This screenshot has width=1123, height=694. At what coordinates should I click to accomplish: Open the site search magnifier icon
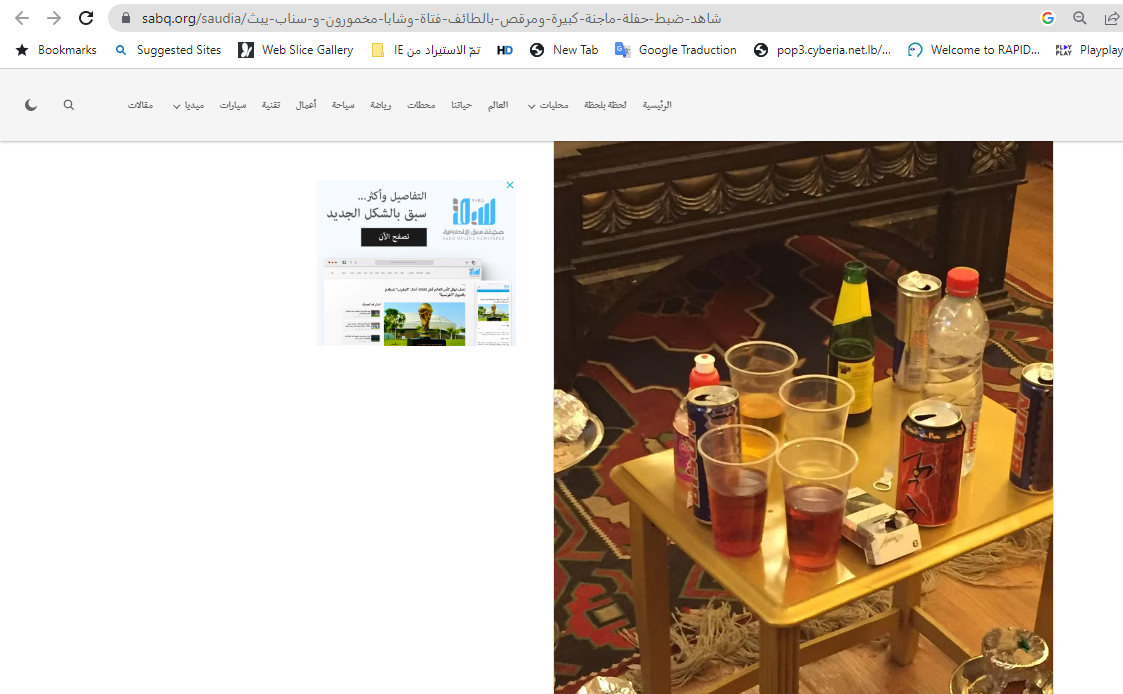point(69,105)
